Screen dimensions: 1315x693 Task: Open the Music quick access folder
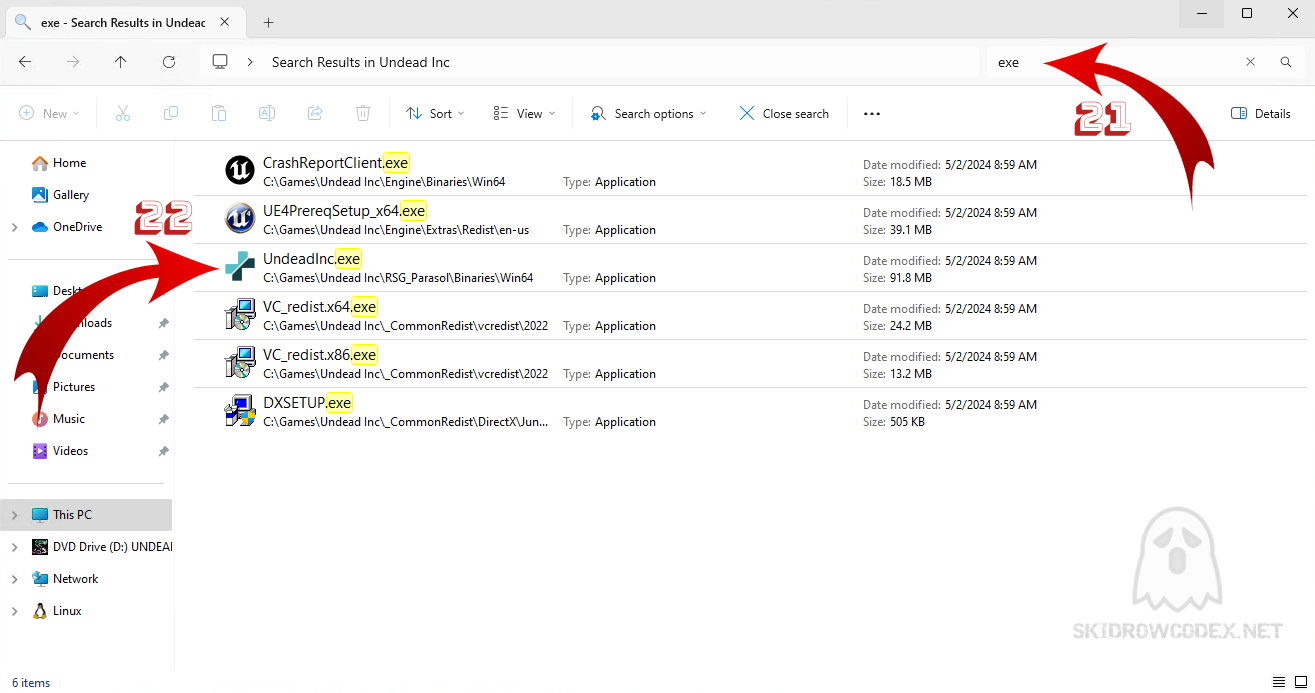click(x=69, y=419)
